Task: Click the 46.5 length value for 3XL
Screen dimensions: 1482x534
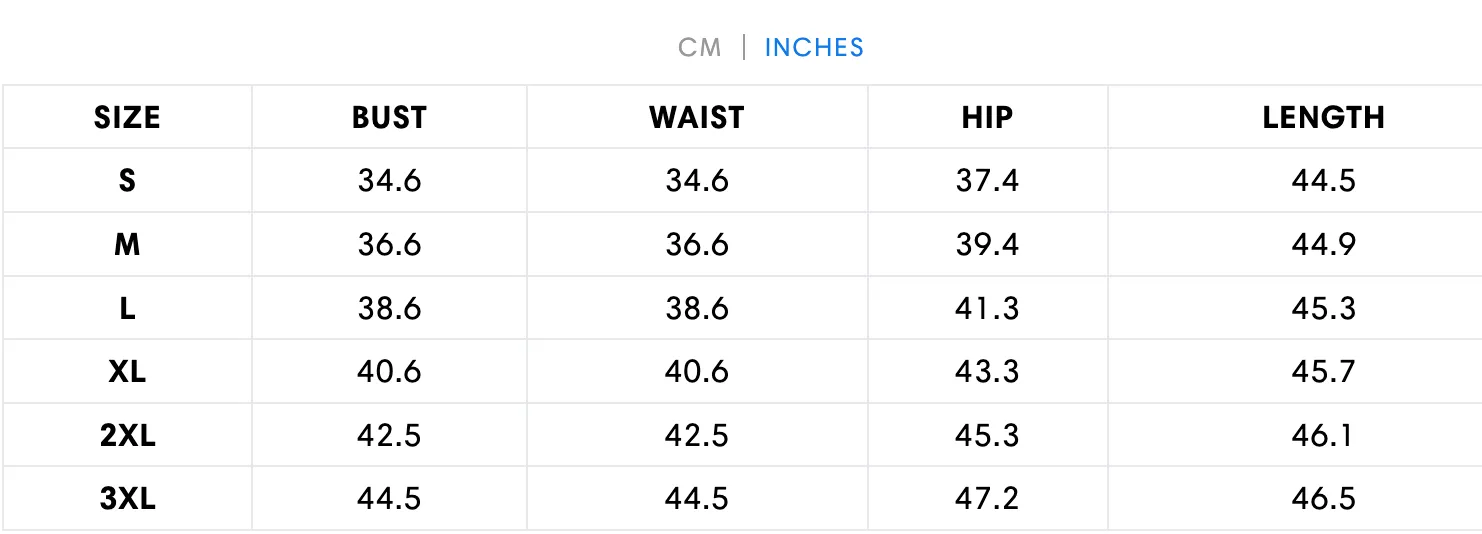Action: [1323, 498]
